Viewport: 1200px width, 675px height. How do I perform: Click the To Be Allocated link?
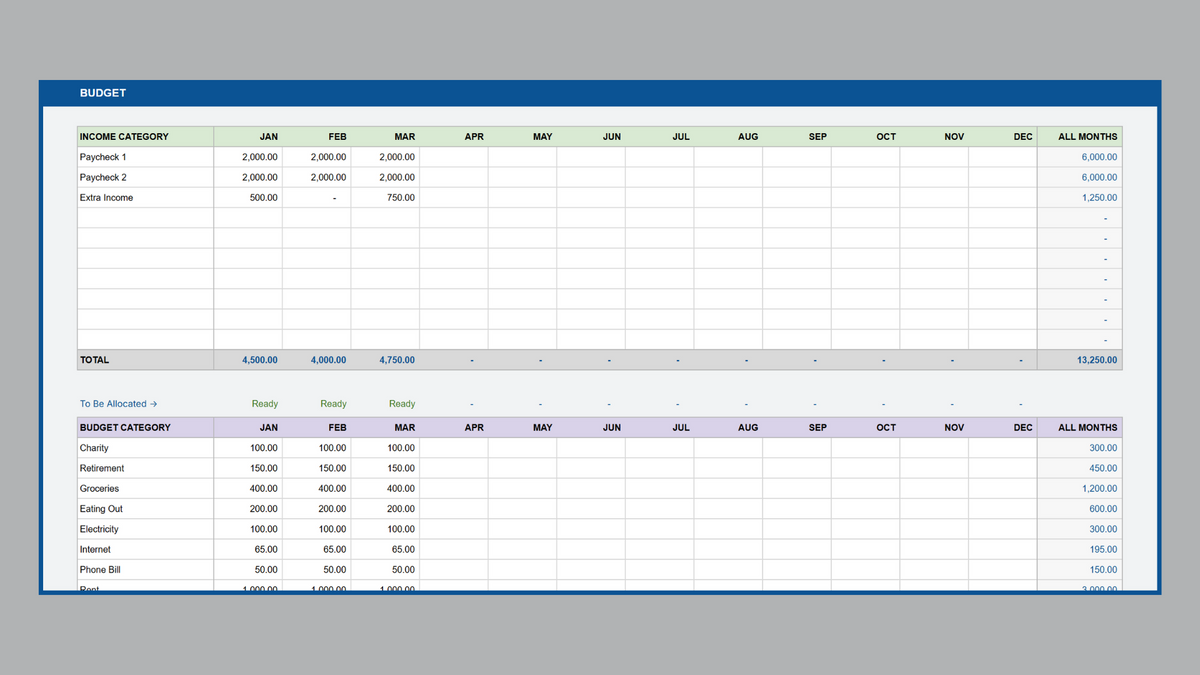pos(118,404)
